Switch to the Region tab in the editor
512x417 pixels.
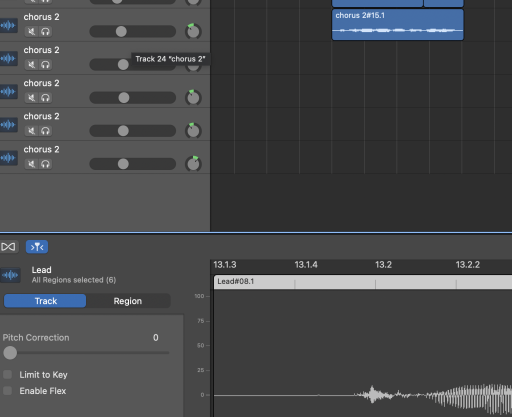point(128,301)
